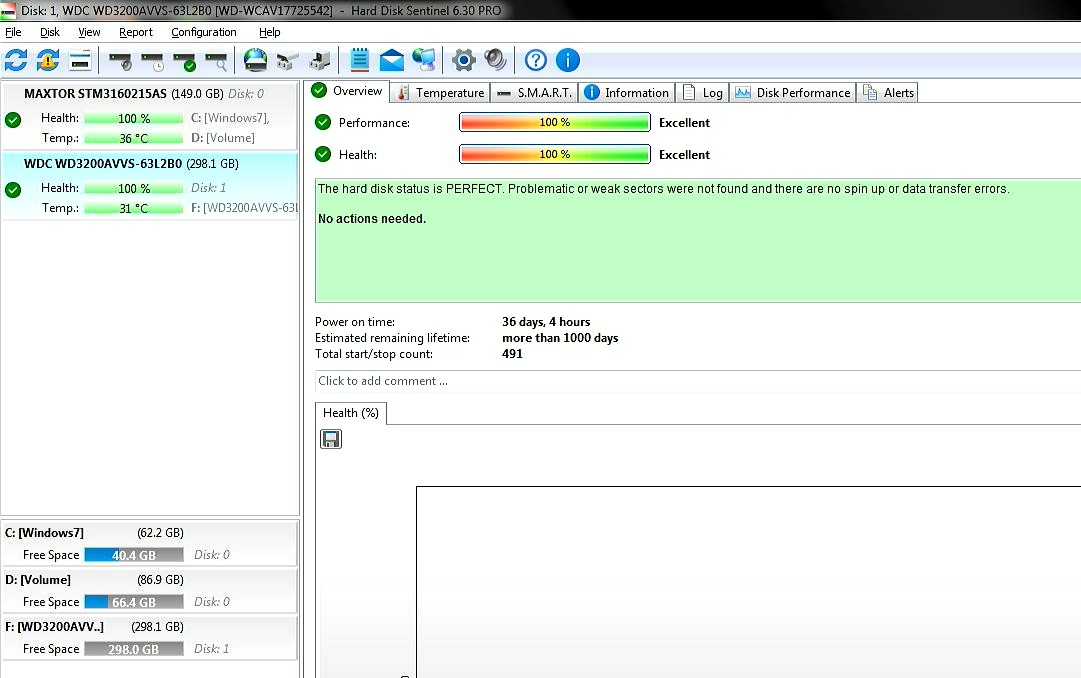Click the Excellent rating beside Performance
Viewport: 1081px width, 678px height.
(x=684, y=122)
